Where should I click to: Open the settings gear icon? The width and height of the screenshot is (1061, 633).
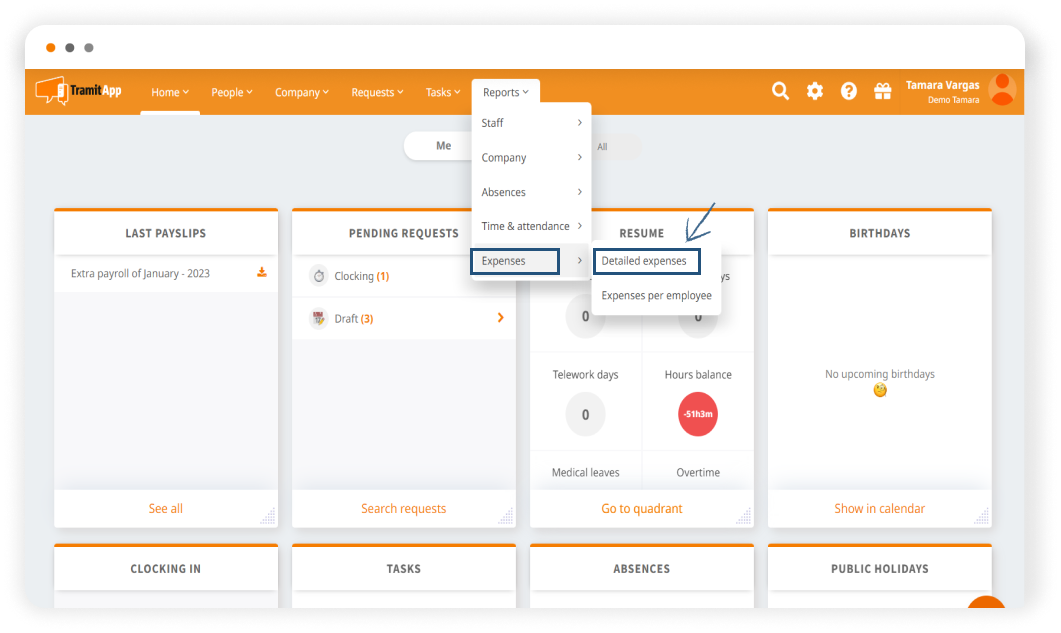point(815,91)
